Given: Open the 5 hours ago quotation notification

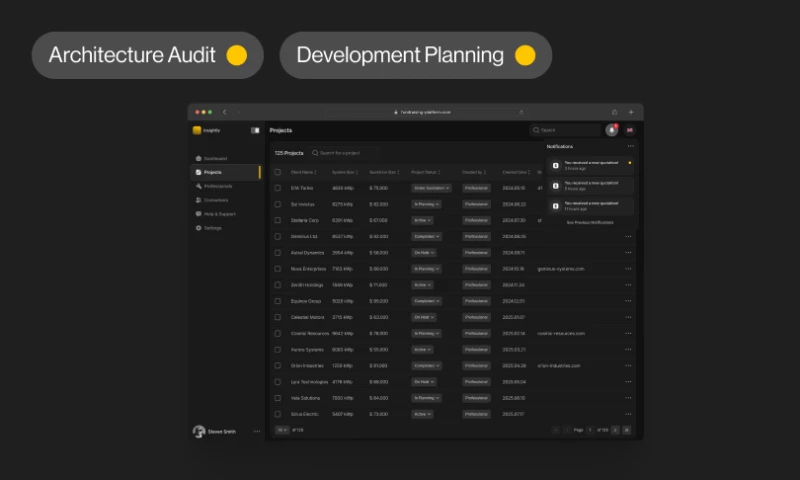Looking at the screenshot, I should pyautogui.click(x=590, y=186).
